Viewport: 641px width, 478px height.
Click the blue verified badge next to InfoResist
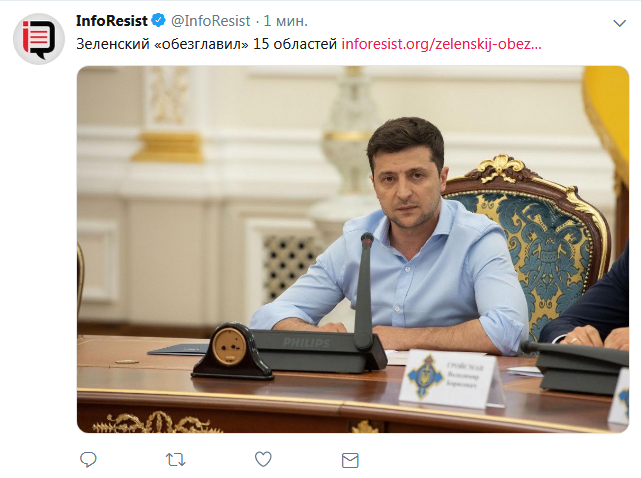(158, 20)
